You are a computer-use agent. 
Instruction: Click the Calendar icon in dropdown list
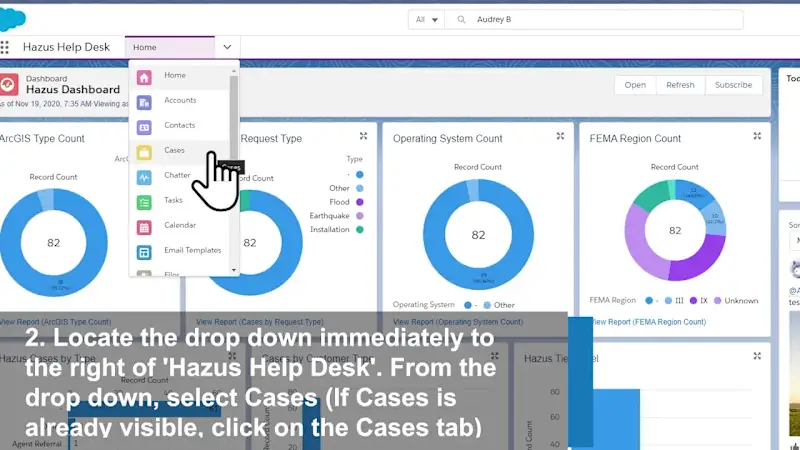144,228
